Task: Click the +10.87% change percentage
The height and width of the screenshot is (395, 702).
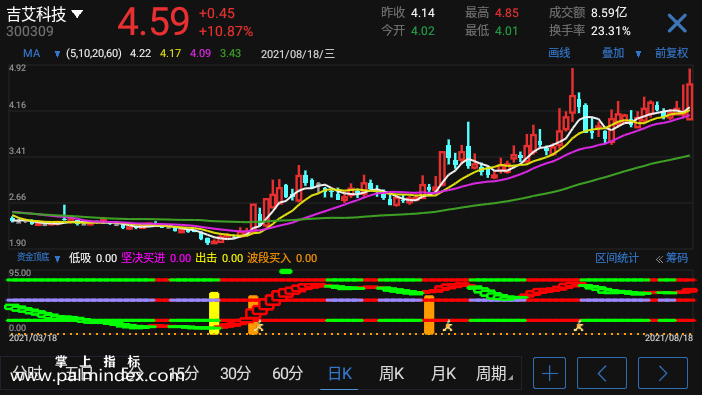Action: [x=226, y=31]
